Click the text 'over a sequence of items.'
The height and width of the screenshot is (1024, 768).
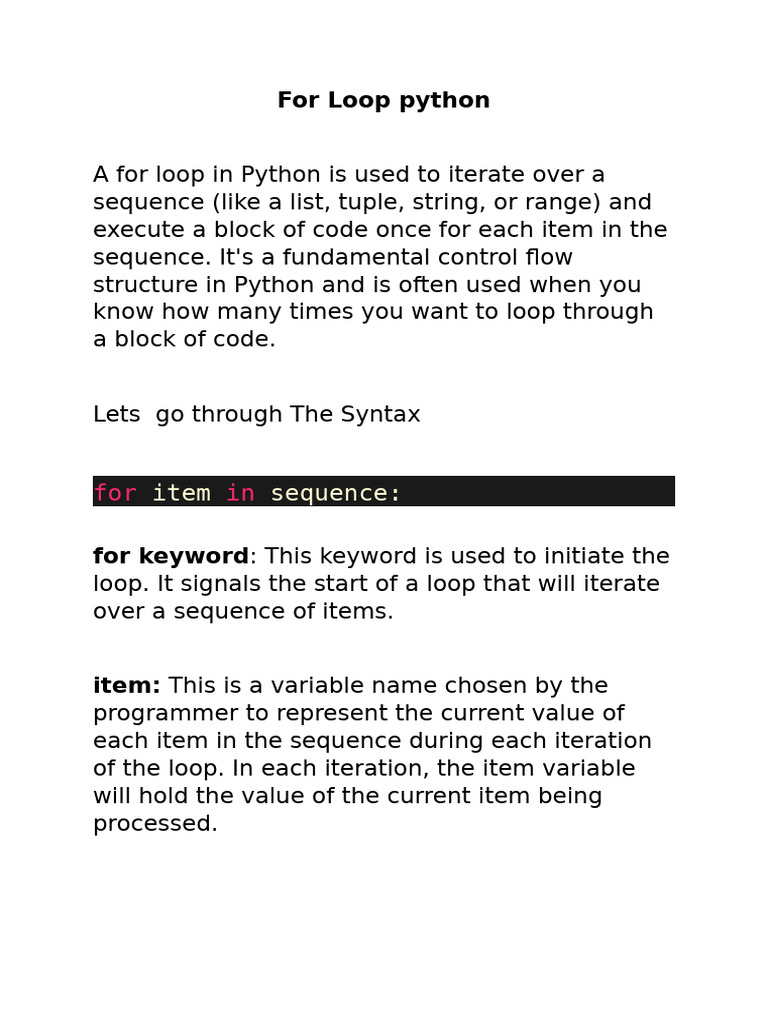[x=243, y=611]
